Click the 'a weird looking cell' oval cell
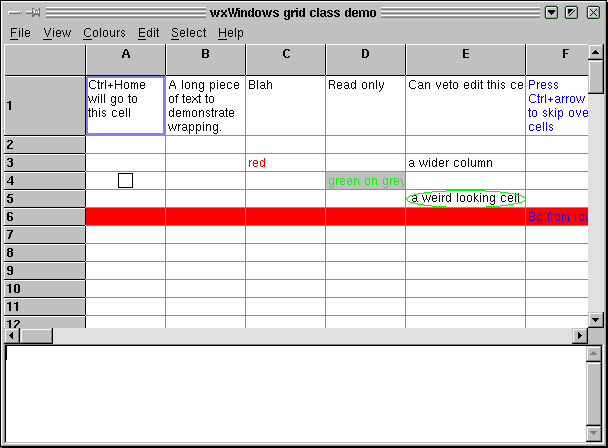 pos(466,199)
